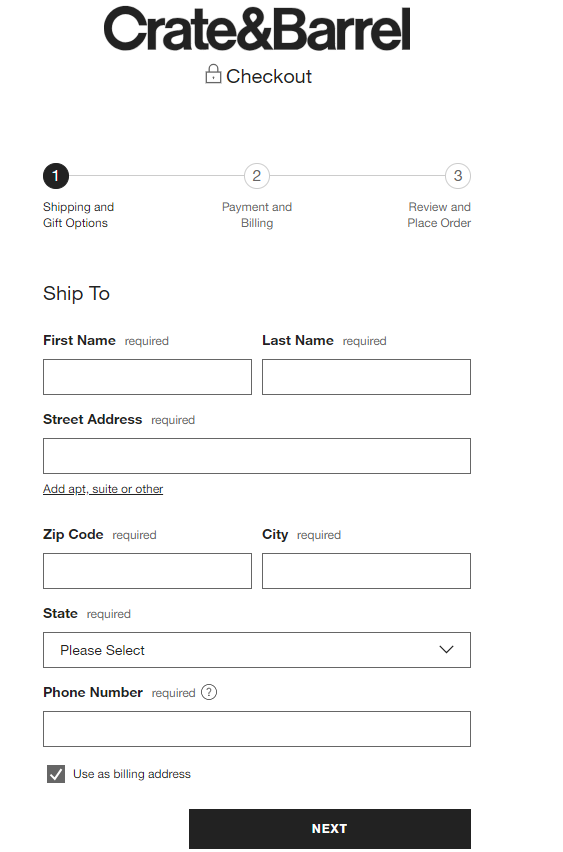Go to step 2 Payment and Billing circle
Viewport: 563px width, 852px height.
[x=257, y=176]
